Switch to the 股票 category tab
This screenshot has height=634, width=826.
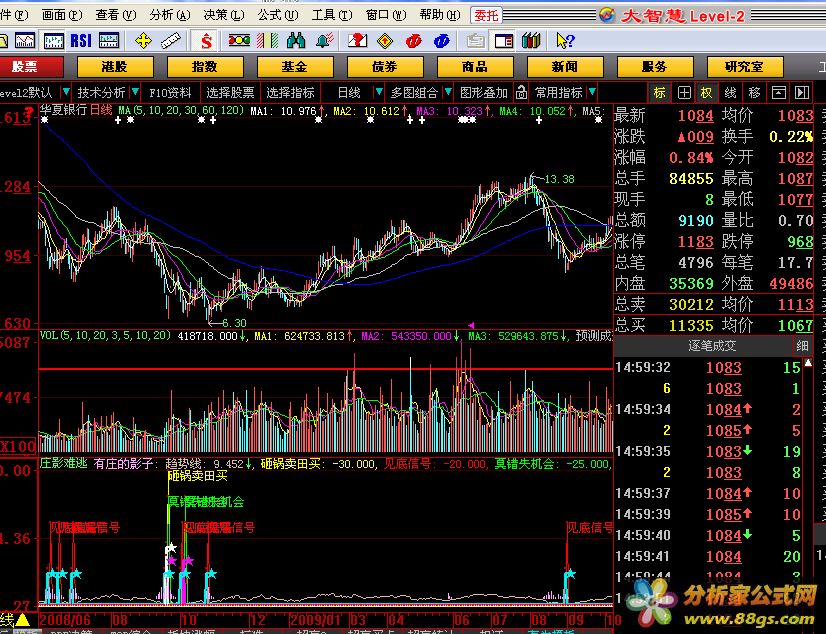tap(30, 67)
